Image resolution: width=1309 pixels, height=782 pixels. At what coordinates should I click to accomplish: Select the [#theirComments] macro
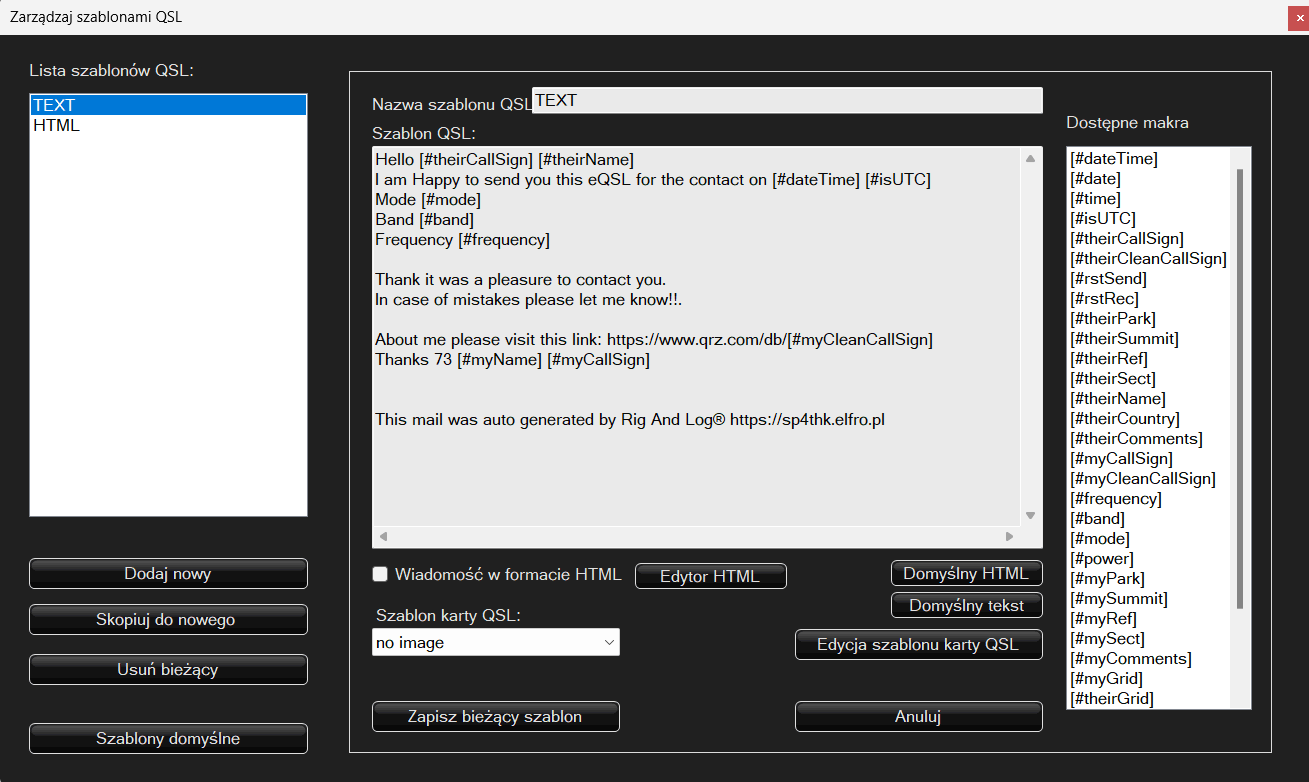tap(1137, 439)
